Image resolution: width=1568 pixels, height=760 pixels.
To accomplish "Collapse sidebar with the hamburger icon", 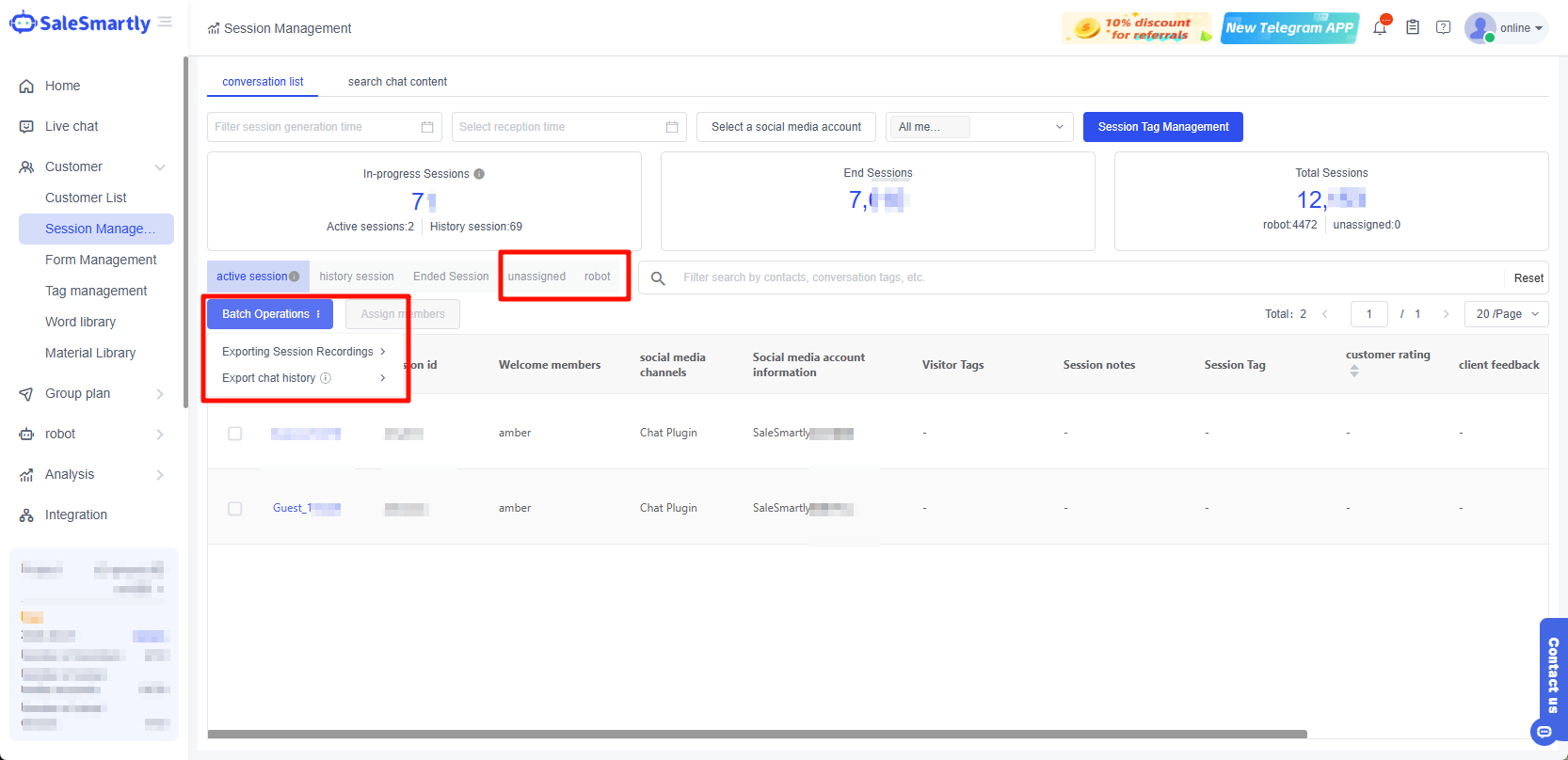I will click(x=166, y=23).
